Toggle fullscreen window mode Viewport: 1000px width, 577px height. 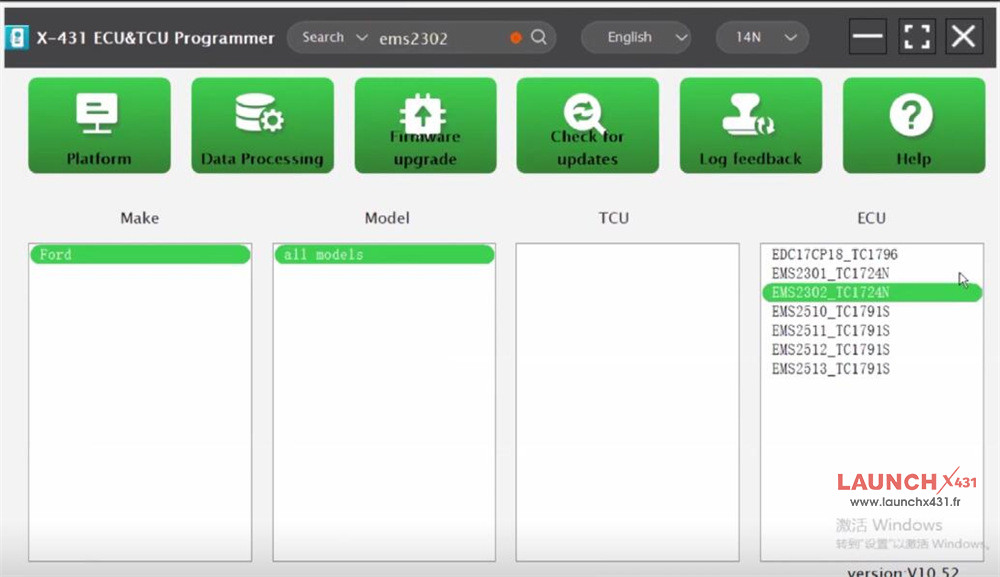tap(916, 37)
